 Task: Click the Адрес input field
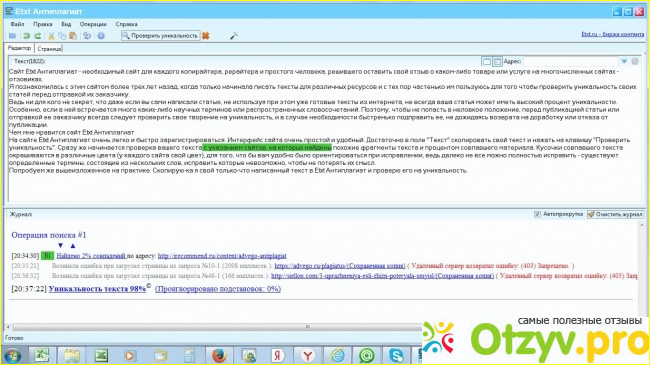click(x=570, y=61)
